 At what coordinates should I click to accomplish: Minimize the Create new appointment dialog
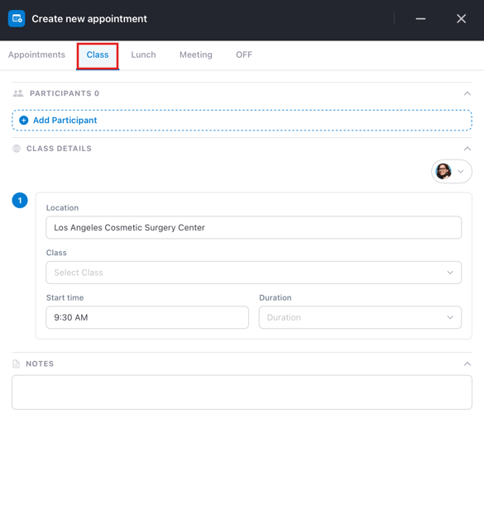pos(421,19)
